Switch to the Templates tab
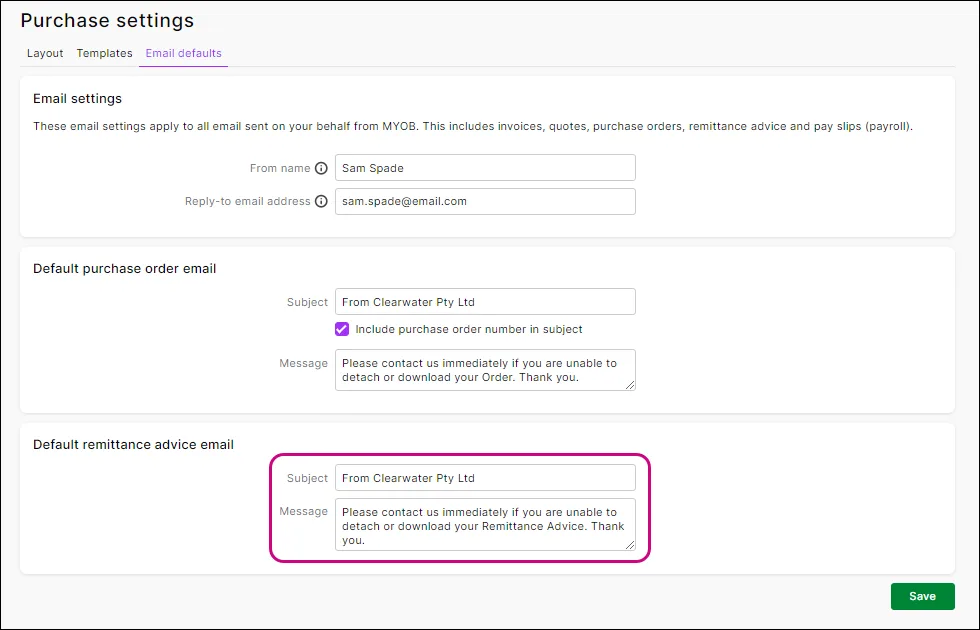980x630 pixels. click(x=104, y=53)
